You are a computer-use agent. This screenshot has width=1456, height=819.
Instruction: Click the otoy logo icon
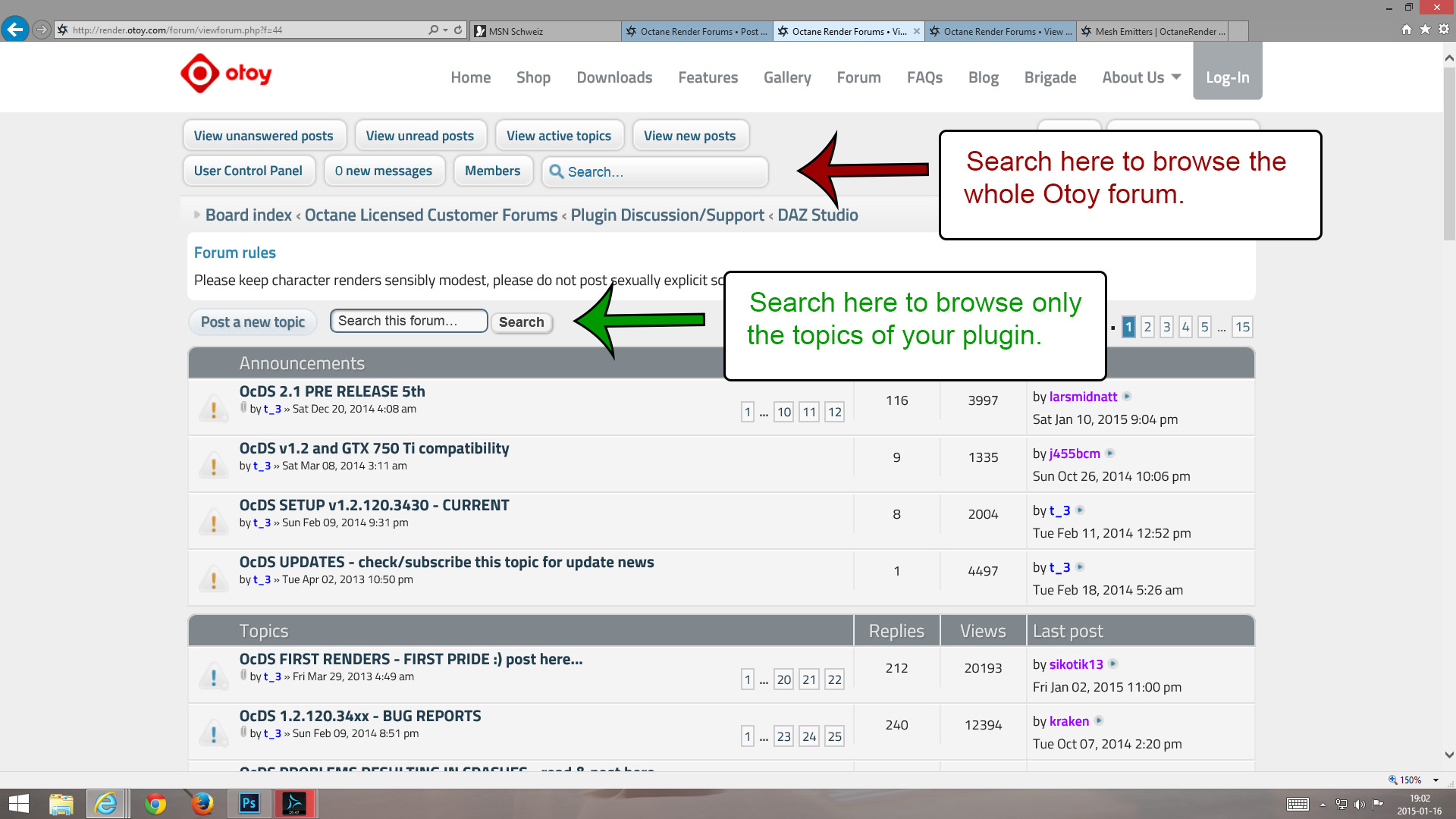pos(199,74)
